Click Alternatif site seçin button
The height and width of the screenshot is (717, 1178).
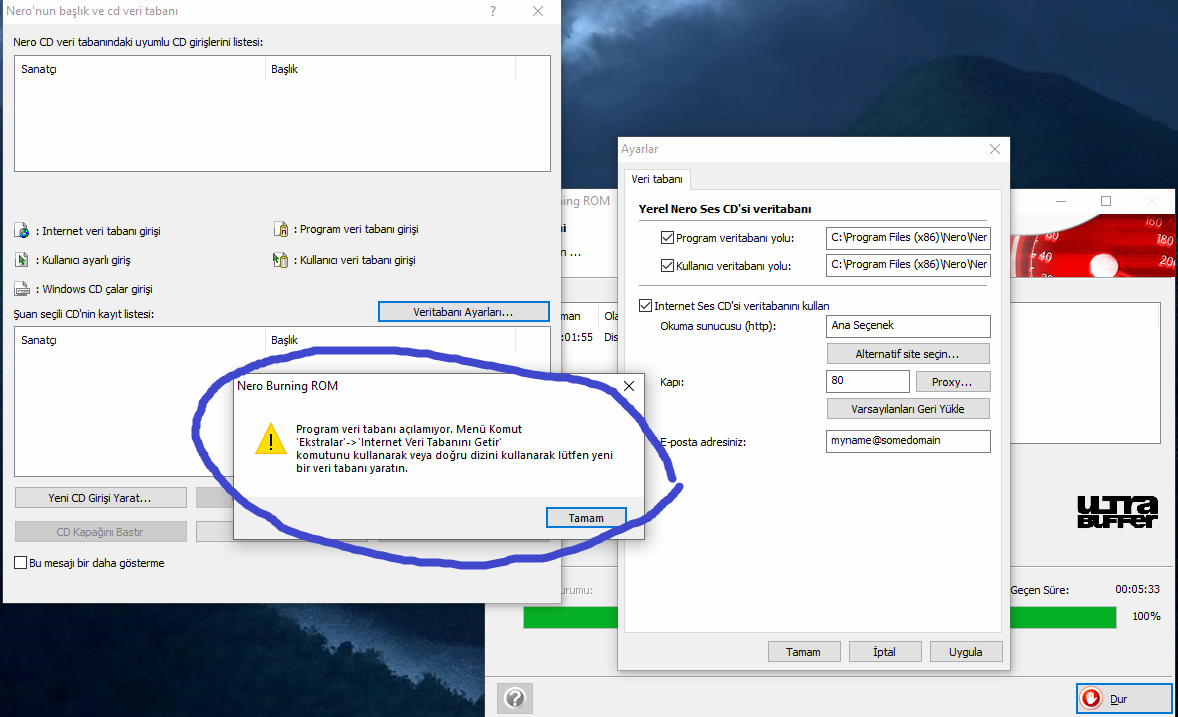(x=908, y=354)
